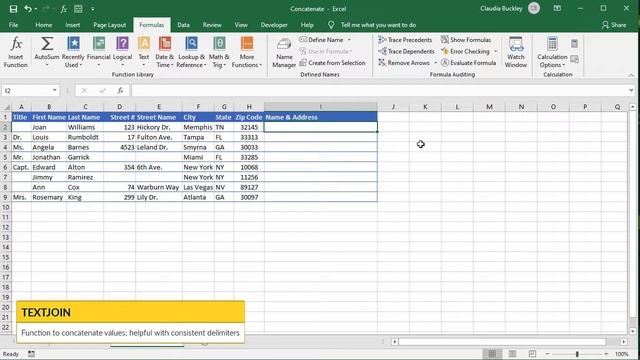640x360 pixels.
Task: Open Math & Trig functions
Action: (219, 52)
